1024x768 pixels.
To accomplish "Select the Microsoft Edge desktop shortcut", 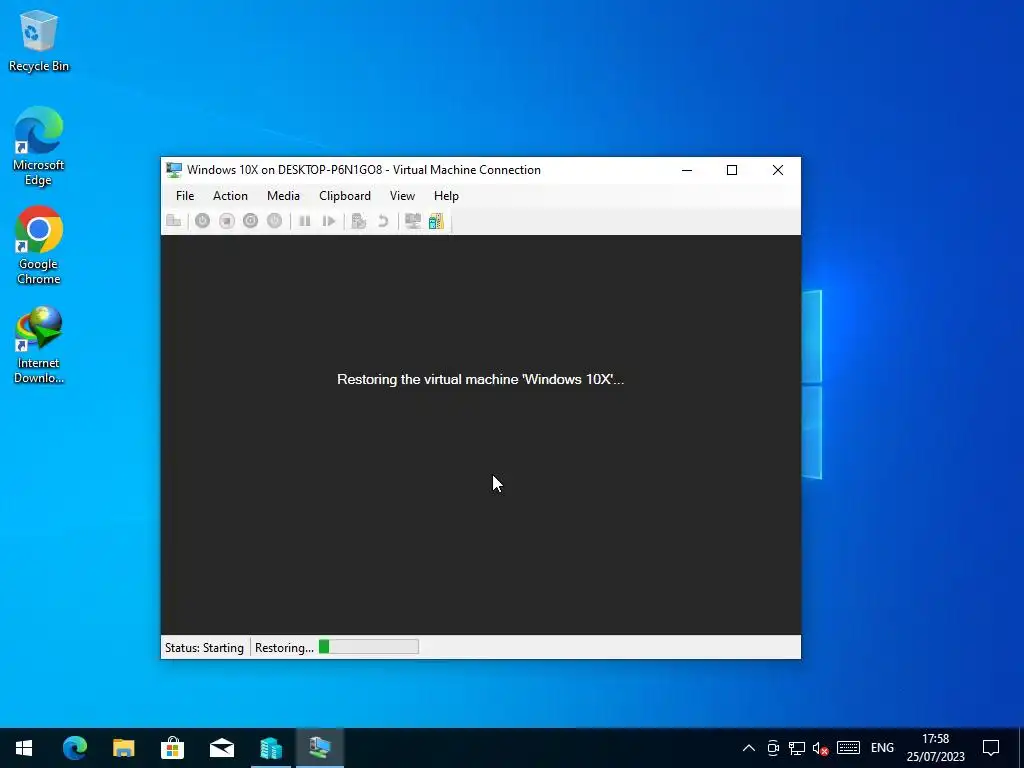I will click(x=39, y=146).
